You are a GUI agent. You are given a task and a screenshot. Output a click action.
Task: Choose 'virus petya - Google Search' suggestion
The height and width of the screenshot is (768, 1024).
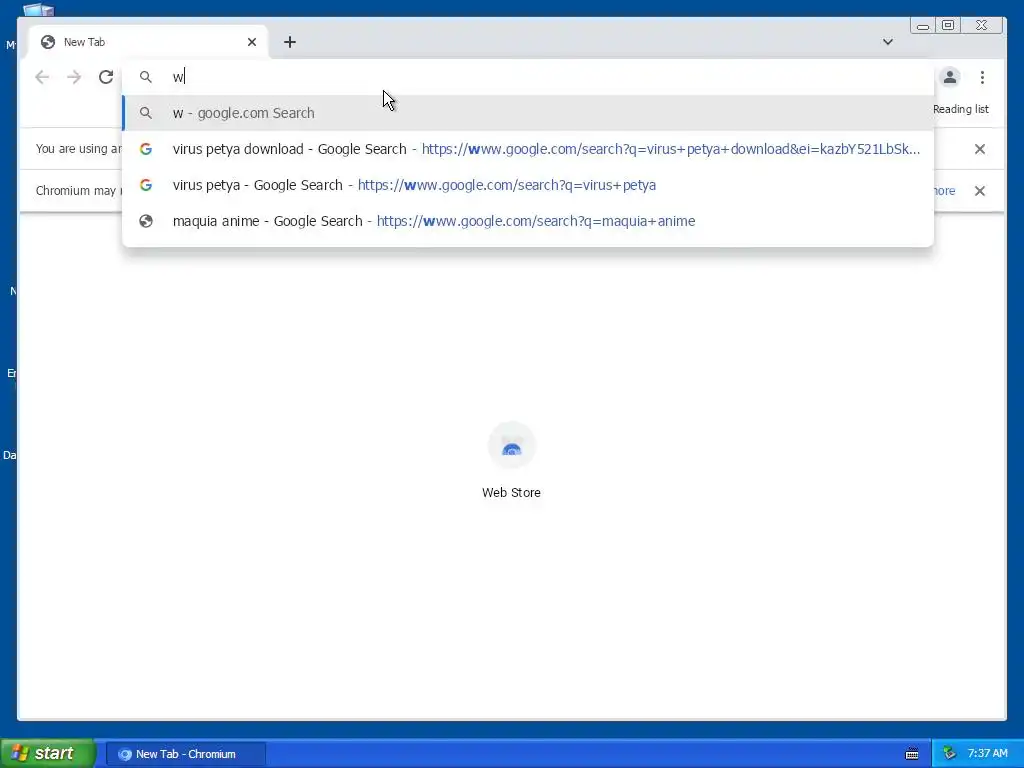pos(528,185)
